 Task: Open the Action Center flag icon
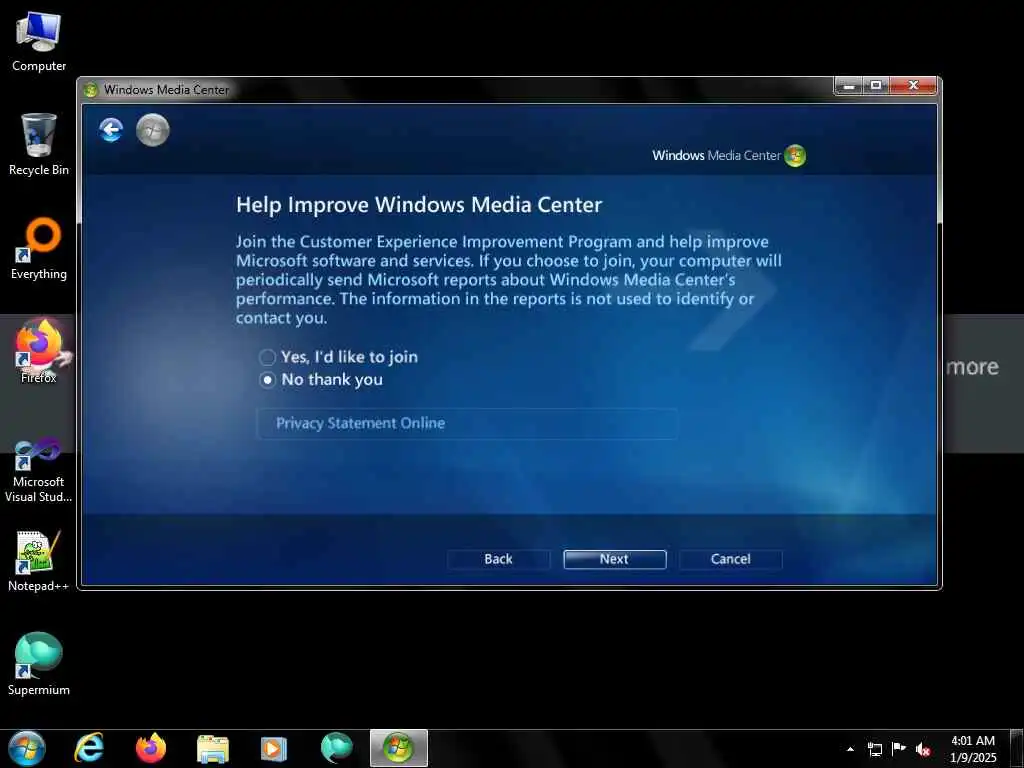coord(899,749)
